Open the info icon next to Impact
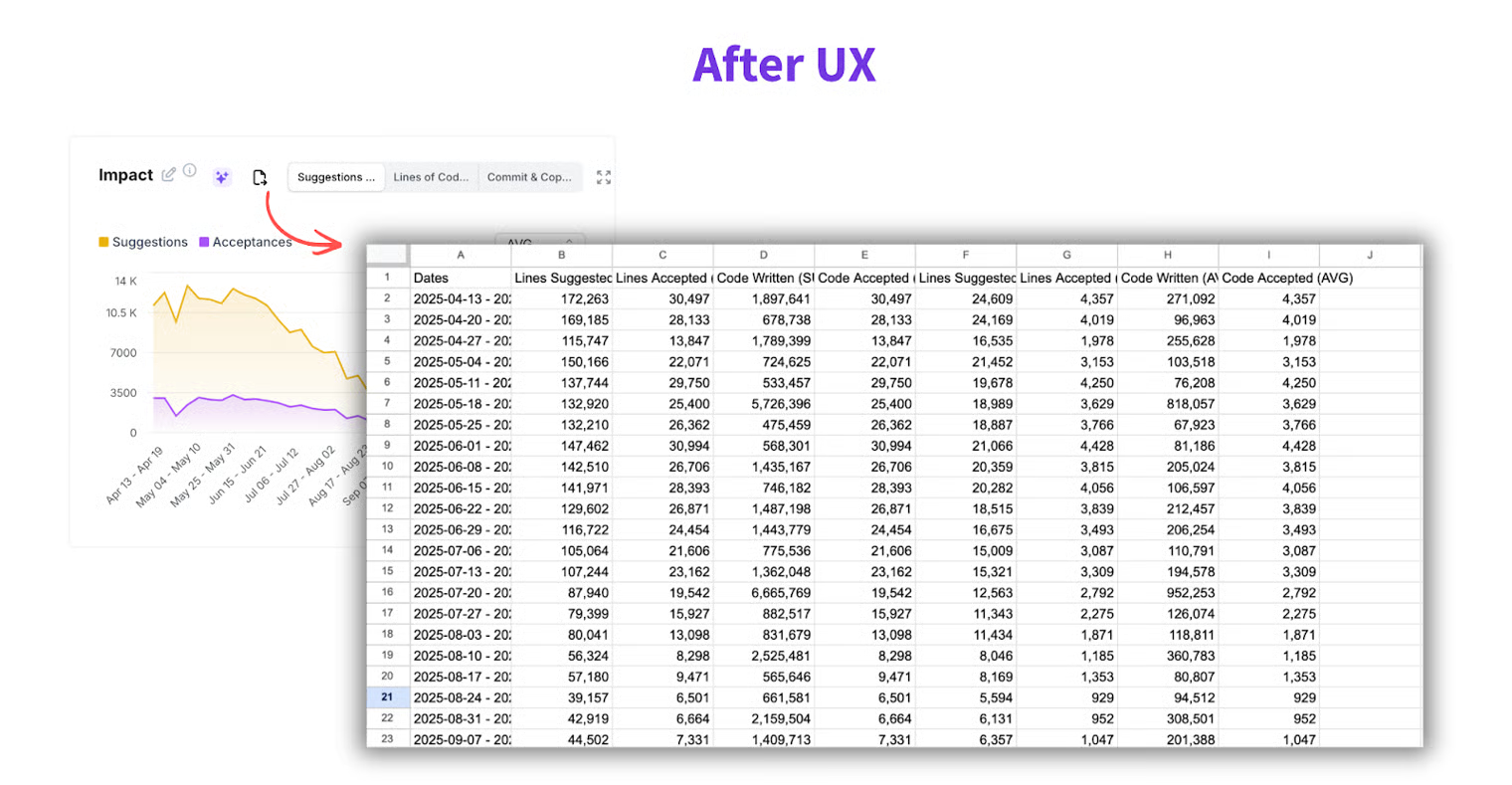Image resolution: width=1512 pixels, height=785 pixels. 189,171
